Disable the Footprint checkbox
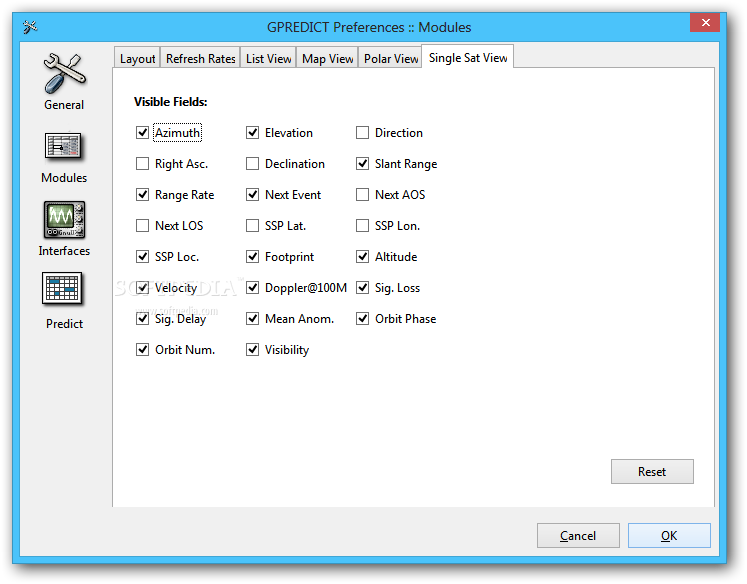 click(252, 256)
